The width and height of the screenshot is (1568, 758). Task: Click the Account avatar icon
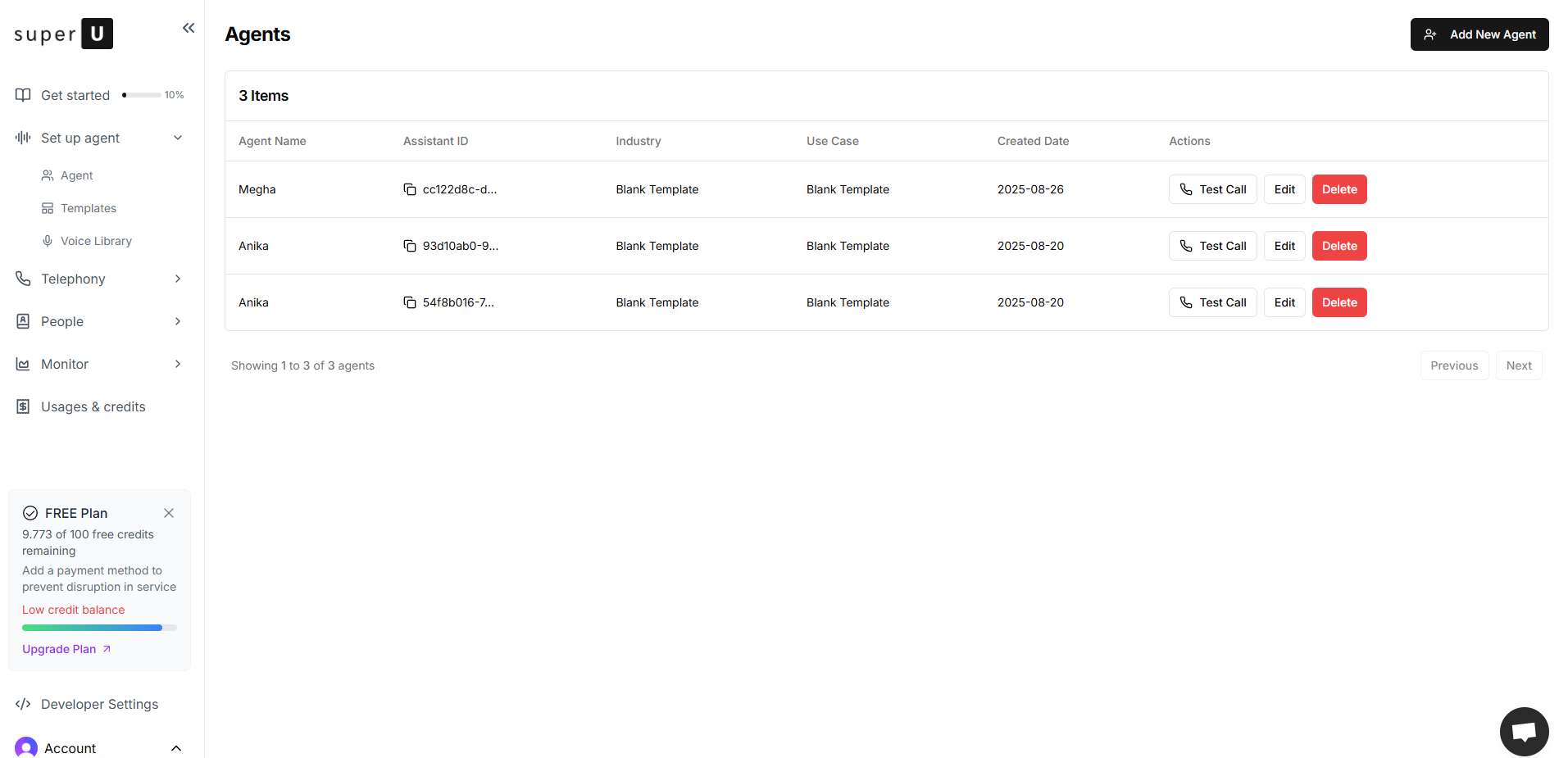[x=26, y=747]
